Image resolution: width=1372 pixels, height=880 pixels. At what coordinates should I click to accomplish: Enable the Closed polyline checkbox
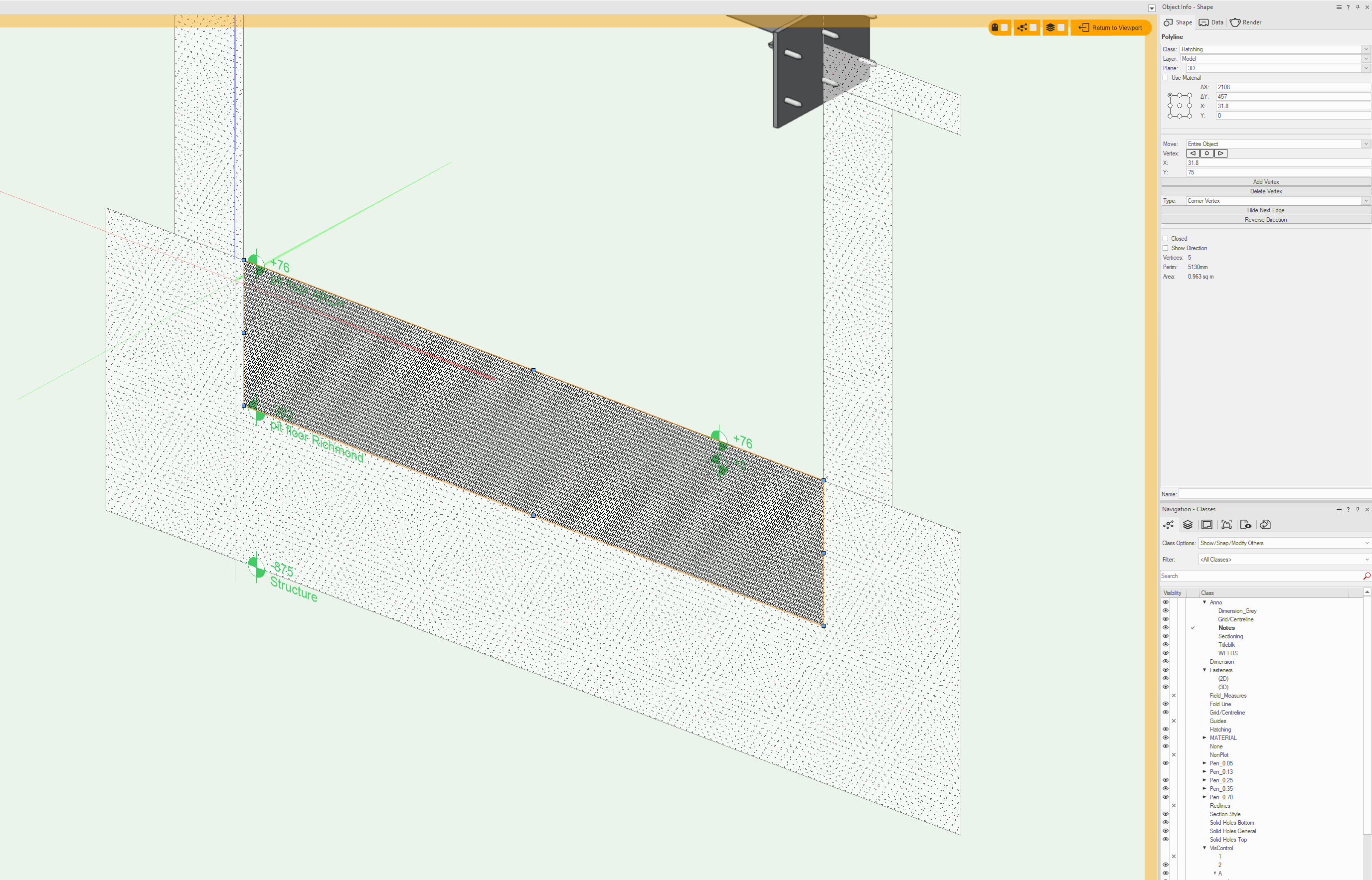click(x=1166, y=239)
